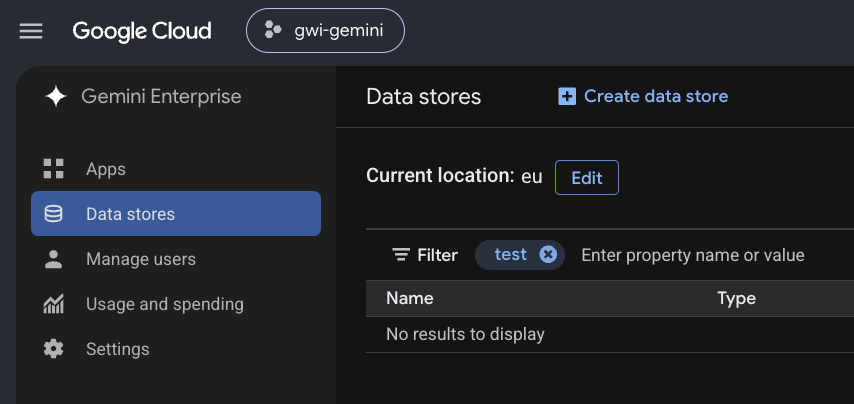Click the eu location value
Image resolution: width=854 pixels, height=404 pixels.
532,177
